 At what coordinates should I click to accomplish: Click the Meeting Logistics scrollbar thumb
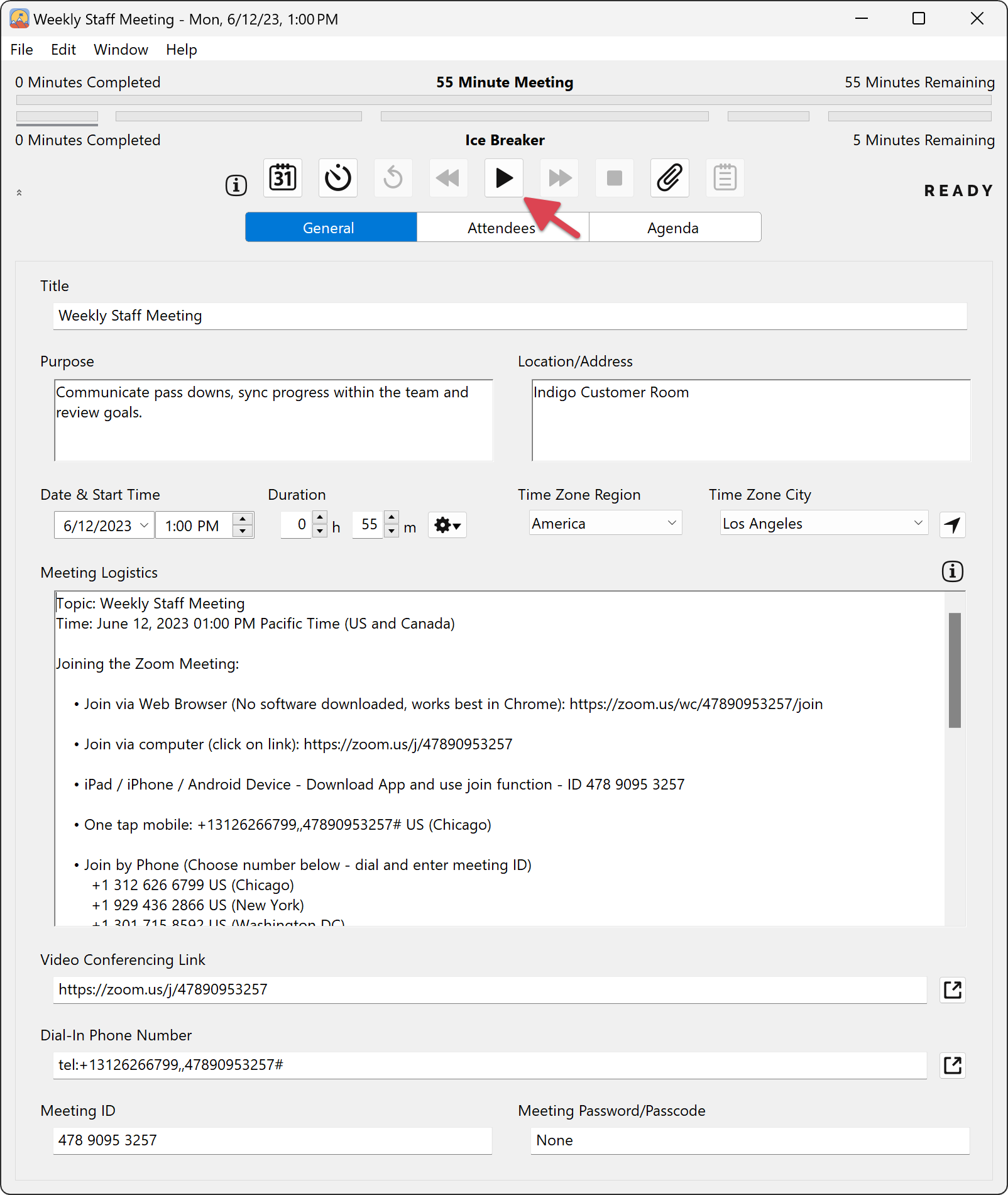pos(955,669)
